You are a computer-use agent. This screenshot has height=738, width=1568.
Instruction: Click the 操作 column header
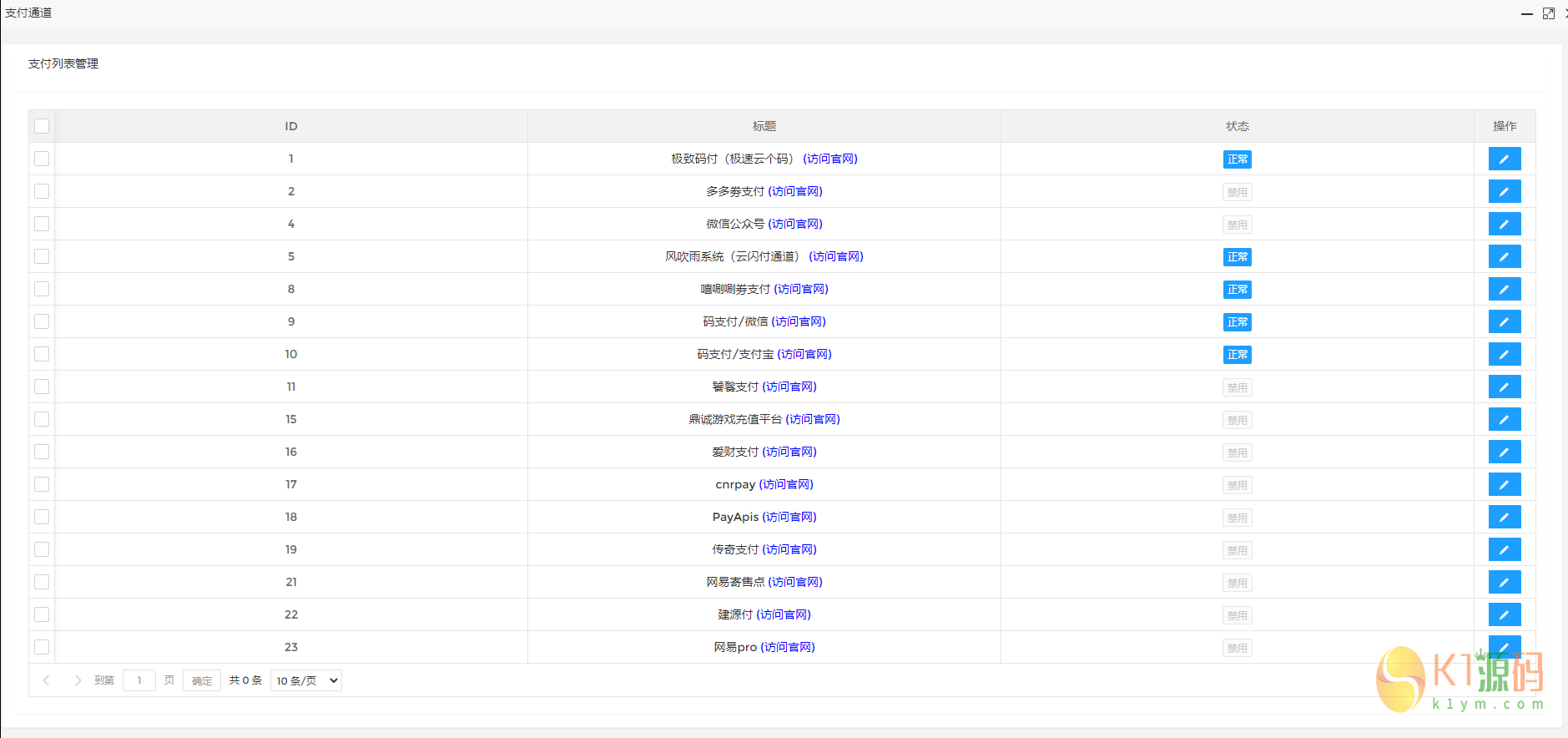[1505, 126]
